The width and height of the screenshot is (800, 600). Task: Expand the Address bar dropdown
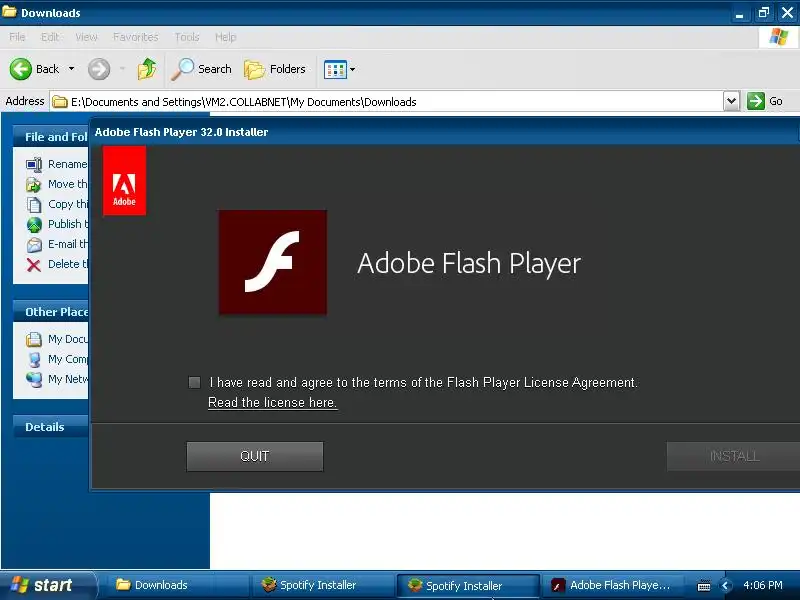point(731,101)
